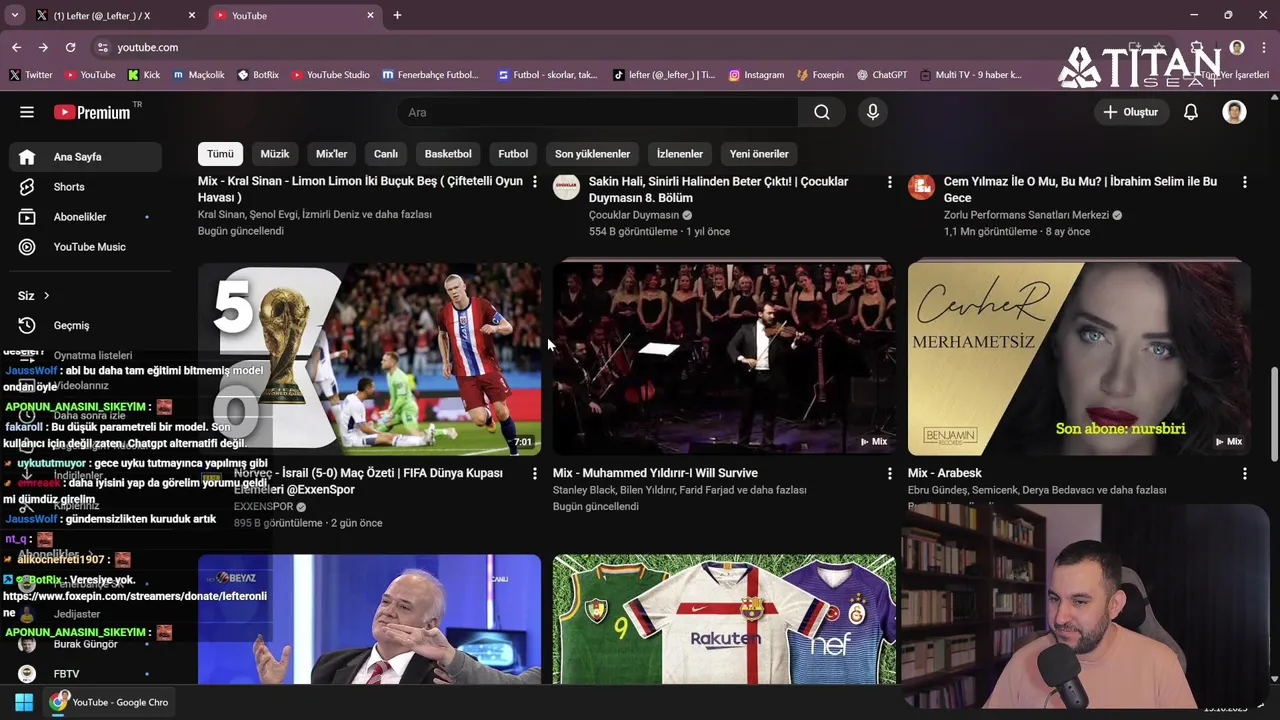The height and width of the screenshot is (720, 1280).
Task: Open the Mix - Kral Sinan title link
Action: point(360,189)
